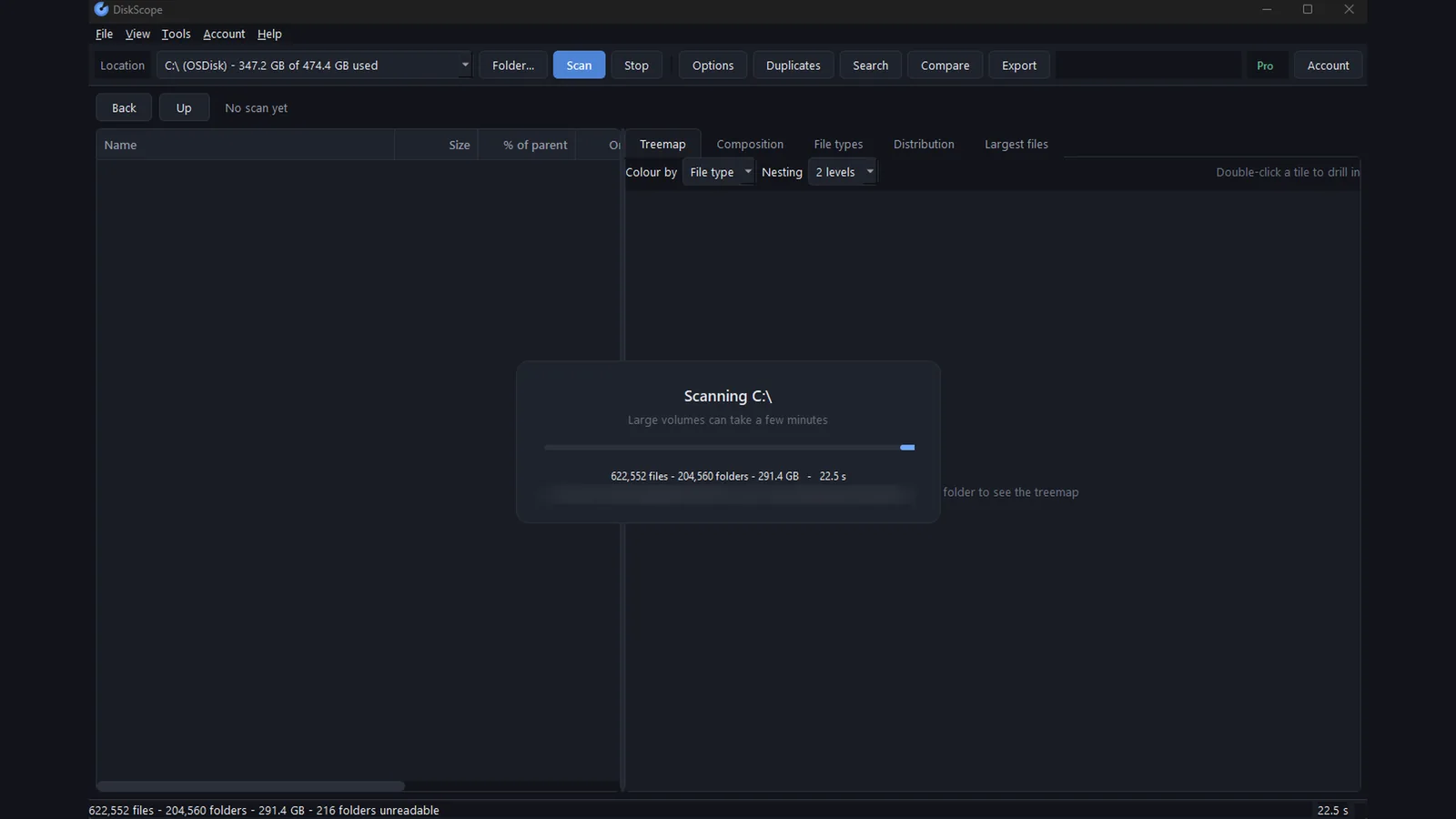Image resolution: width=1456 pixels, height=819 pixels.
Task: Start a scan with Scan button
Action: (x=579, y=66)
